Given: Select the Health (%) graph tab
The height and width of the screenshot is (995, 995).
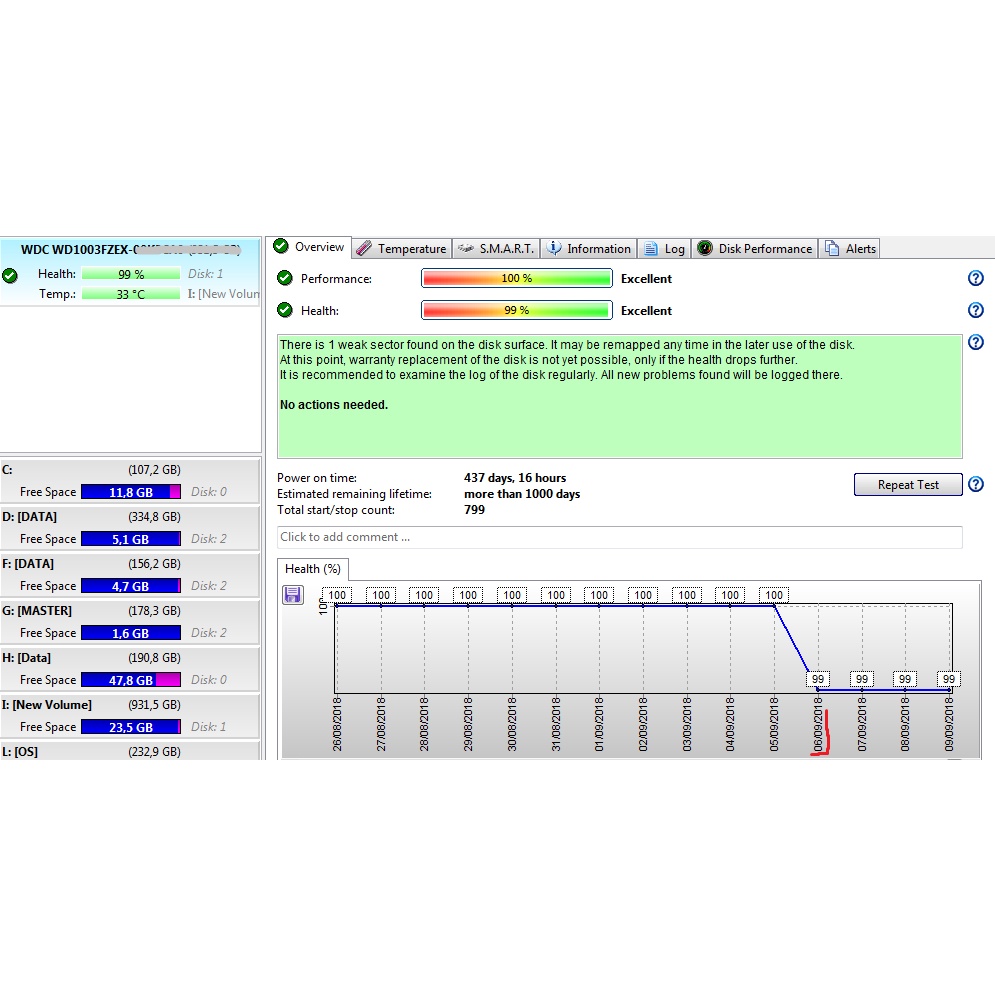Looking at the screenshot, I should point(312,569).
